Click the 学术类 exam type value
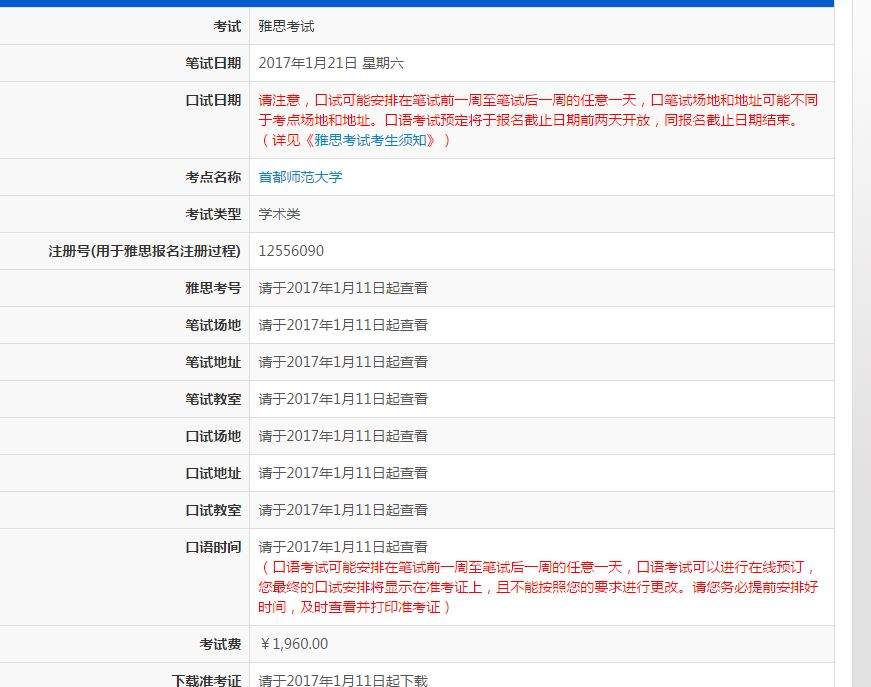Image resolution: width=871 pixels, height=687 pixels. point(279,214)
